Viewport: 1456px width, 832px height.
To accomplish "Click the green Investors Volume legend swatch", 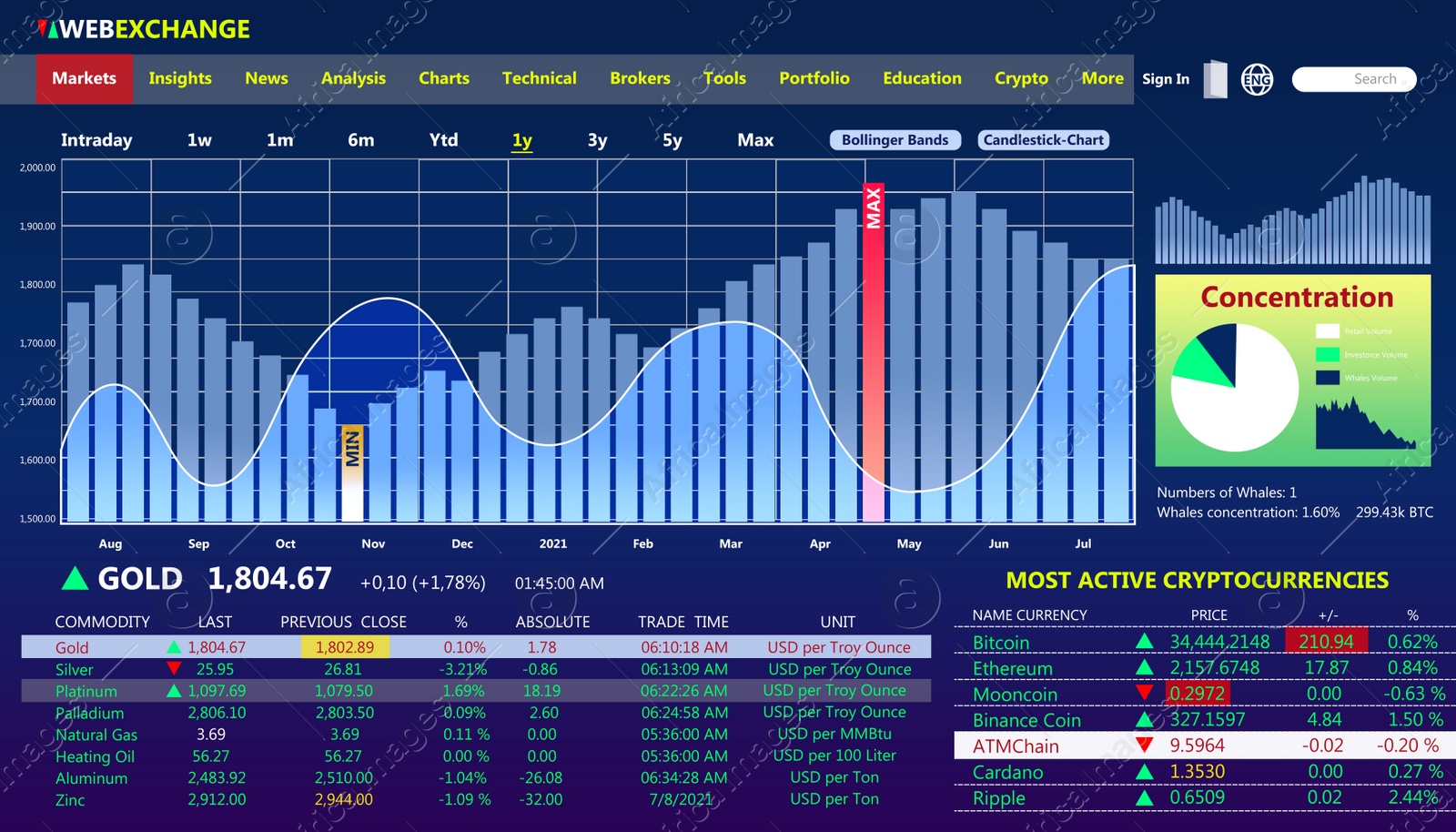I will [x=1328, y=354].
